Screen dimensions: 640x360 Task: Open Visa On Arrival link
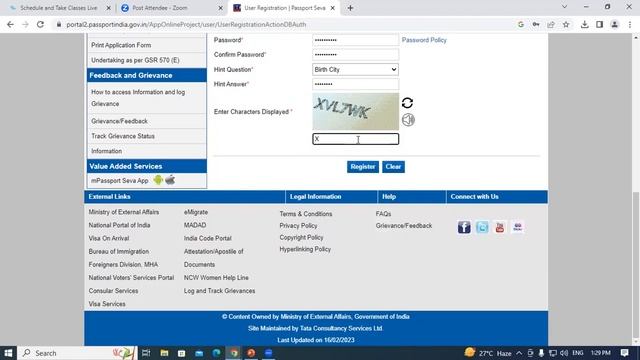coord(109,238)
